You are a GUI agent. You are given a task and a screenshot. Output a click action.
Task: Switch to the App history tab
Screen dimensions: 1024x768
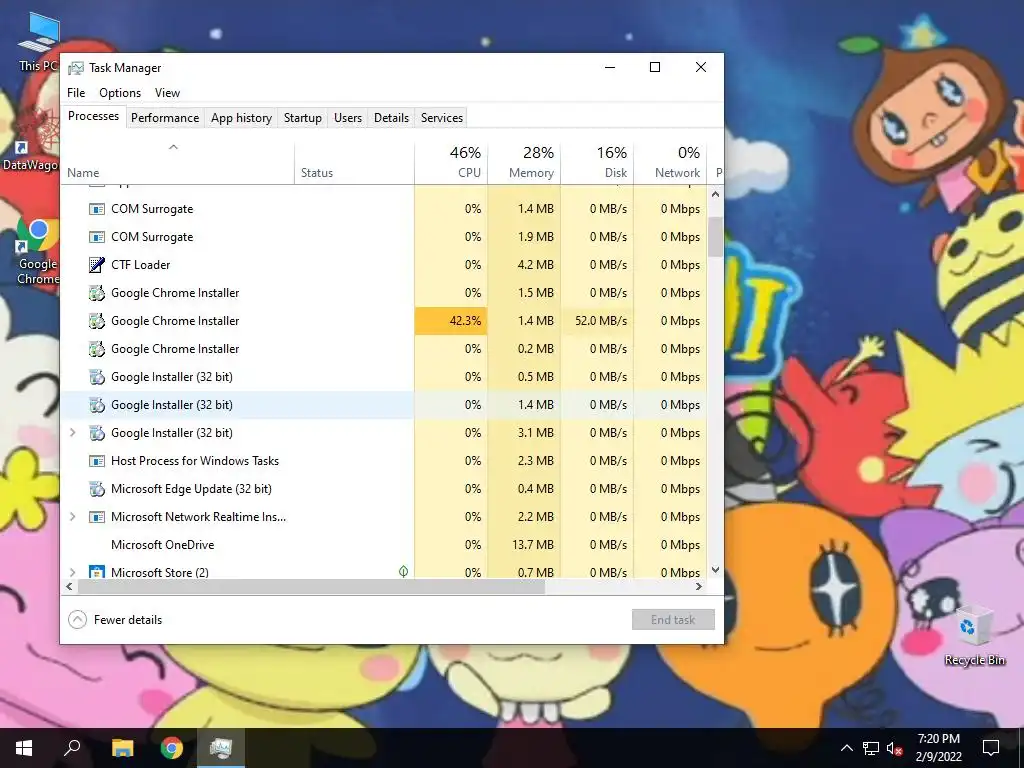click(241, 118)
